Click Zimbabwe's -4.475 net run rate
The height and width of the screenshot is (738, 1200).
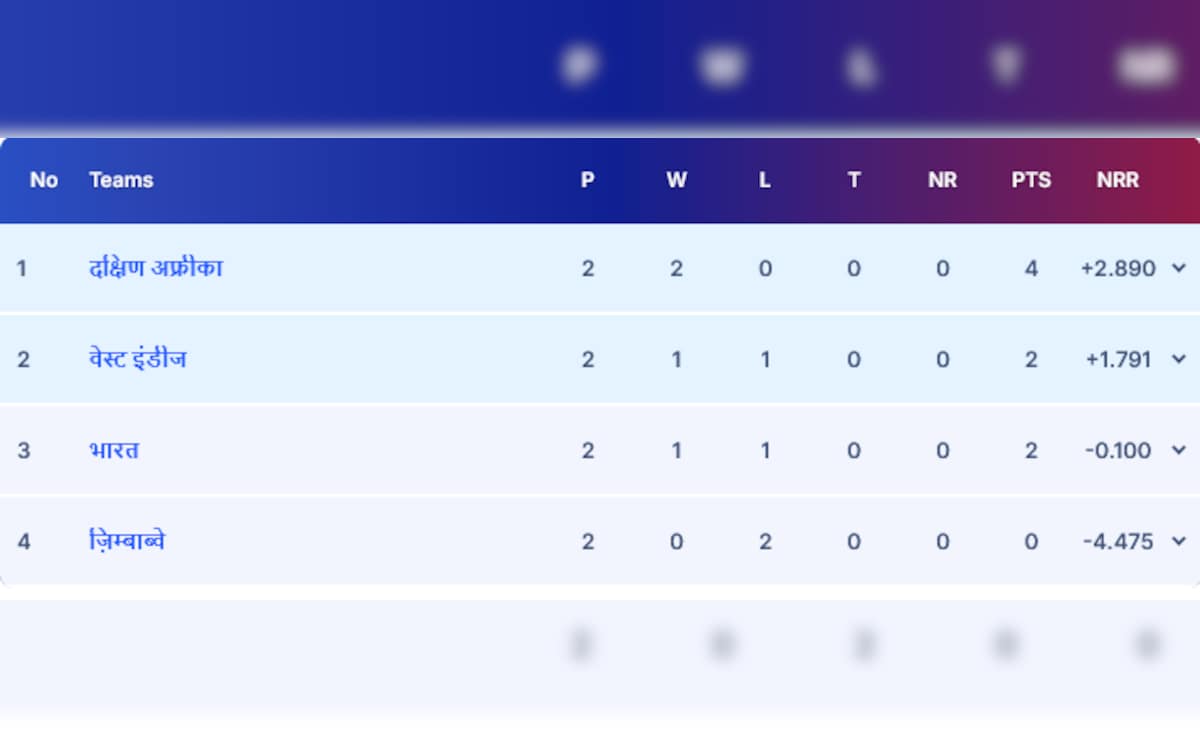pos(1118,541)
